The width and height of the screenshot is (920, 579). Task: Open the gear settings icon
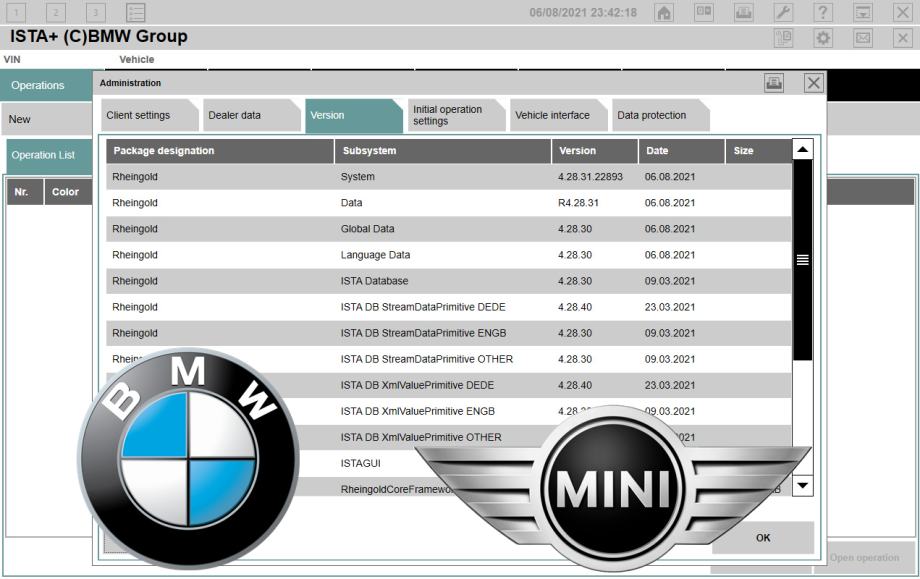click(824, 37)
